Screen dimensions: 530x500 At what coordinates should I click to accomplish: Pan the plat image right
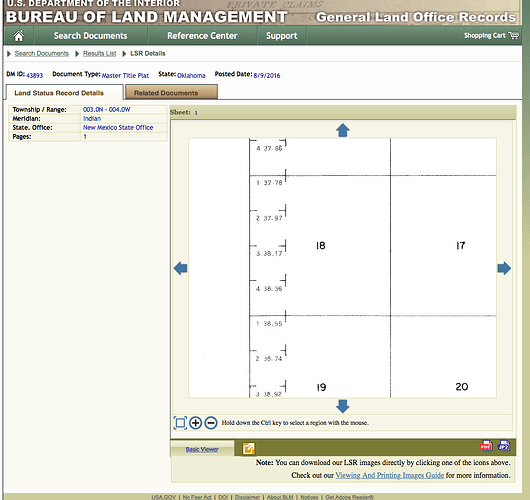(504, 268)
